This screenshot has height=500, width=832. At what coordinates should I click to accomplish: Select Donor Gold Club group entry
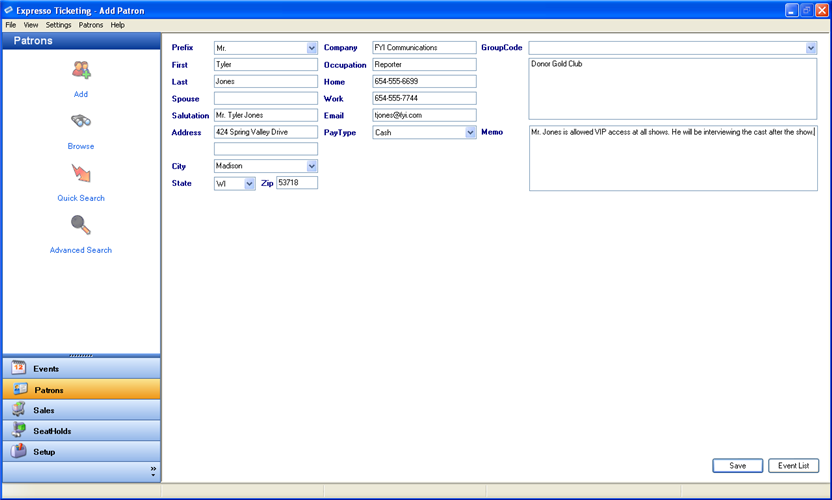(x=557, y=64)
